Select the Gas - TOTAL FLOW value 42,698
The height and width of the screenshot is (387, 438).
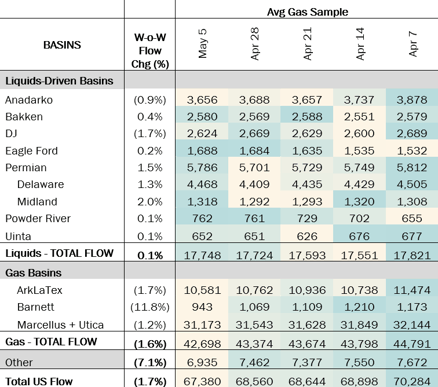tap(202, 344)
